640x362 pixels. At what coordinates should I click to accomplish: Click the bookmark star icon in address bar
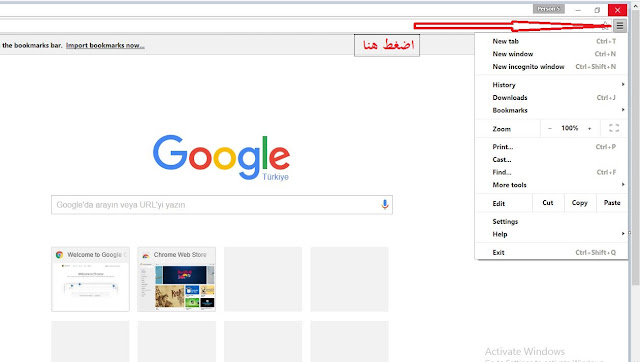606,26
